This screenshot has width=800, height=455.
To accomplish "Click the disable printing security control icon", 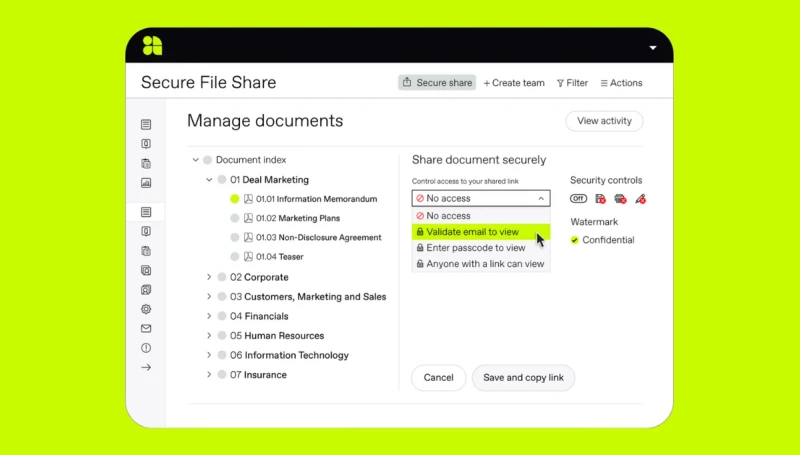I will [x=620, y=199].
